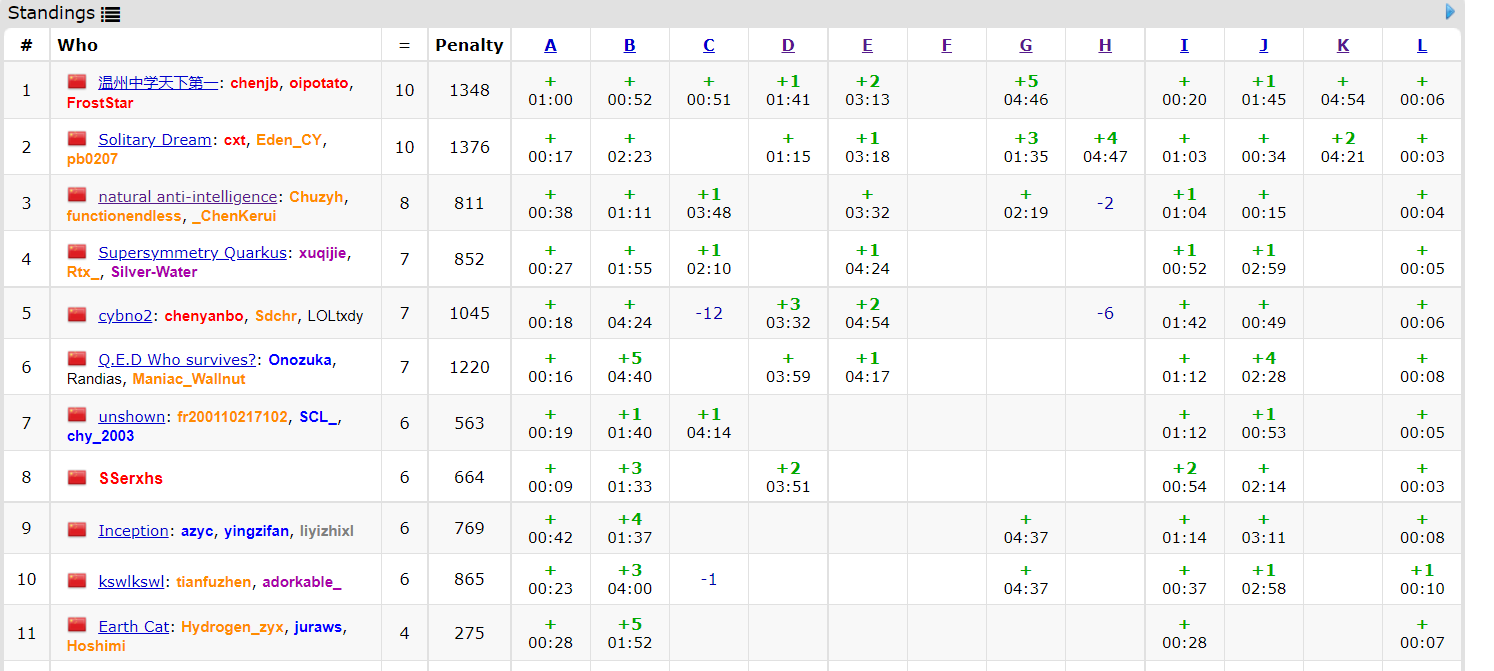
Task: Click the China flag in SSerxhs row
Action: tap(77, 478)
